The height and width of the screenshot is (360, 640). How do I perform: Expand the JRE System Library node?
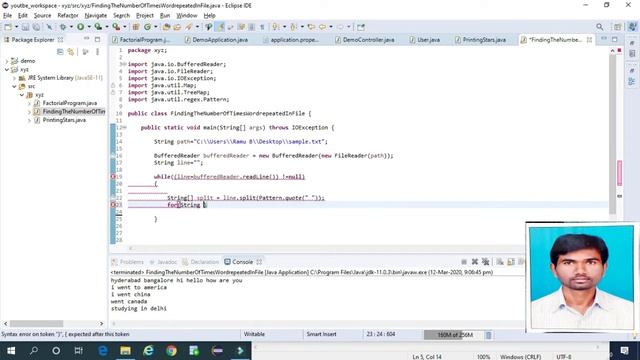[x=14, y=78]
